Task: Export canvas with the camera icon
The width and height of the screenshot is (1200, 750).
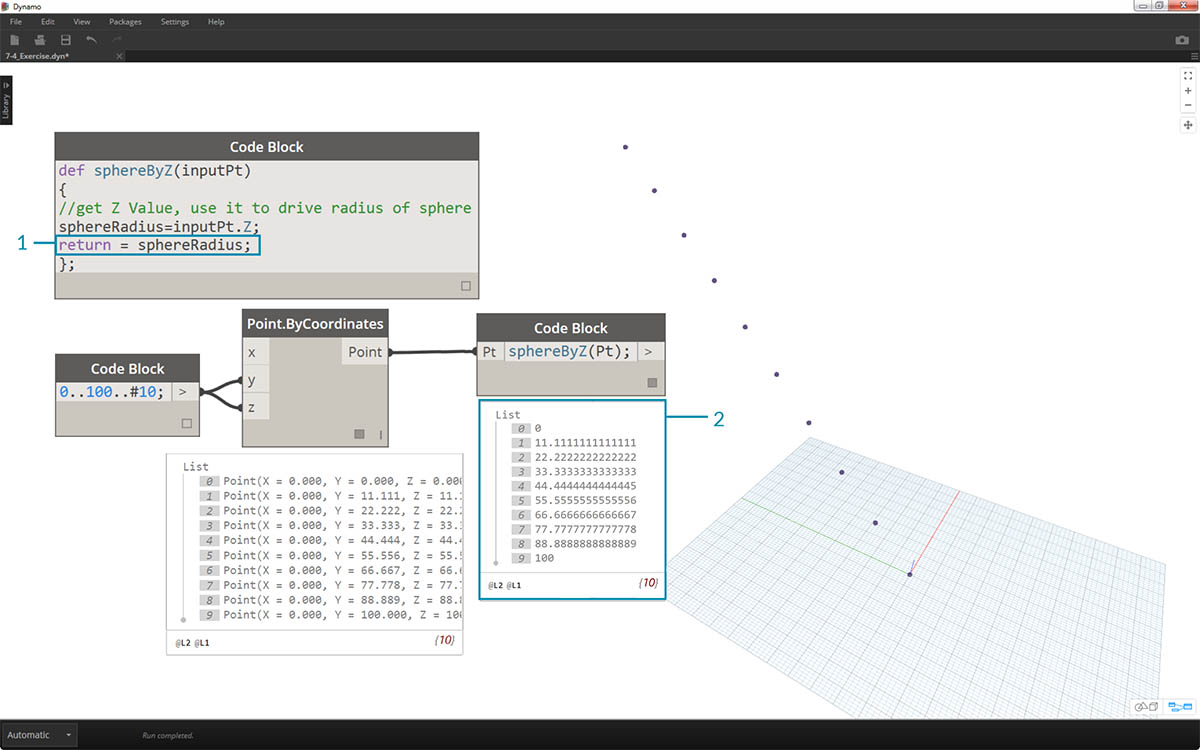Action: click(1181, 40)
